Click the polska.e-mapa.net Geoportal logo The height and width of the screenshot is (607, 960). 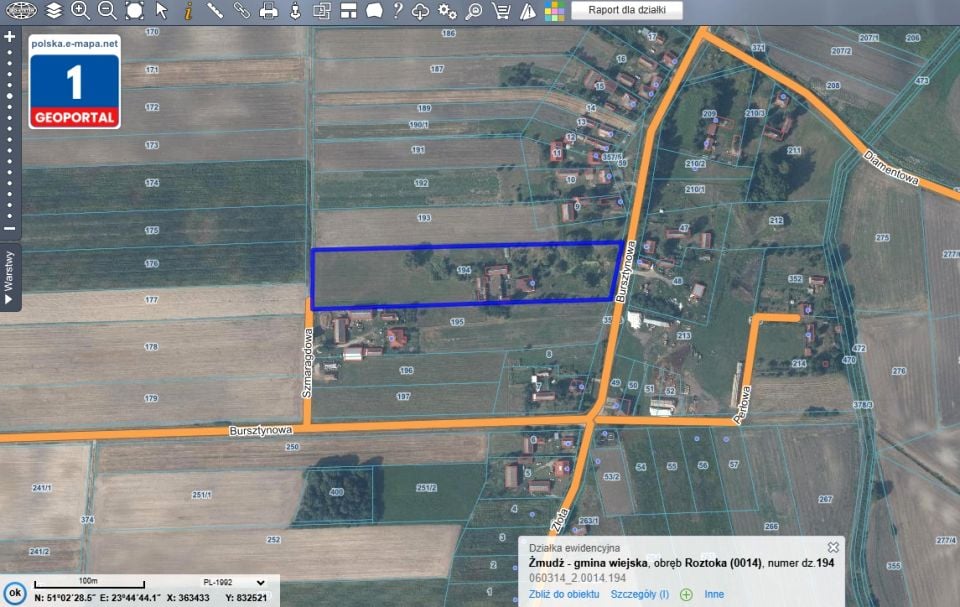[x=75, y=81]
